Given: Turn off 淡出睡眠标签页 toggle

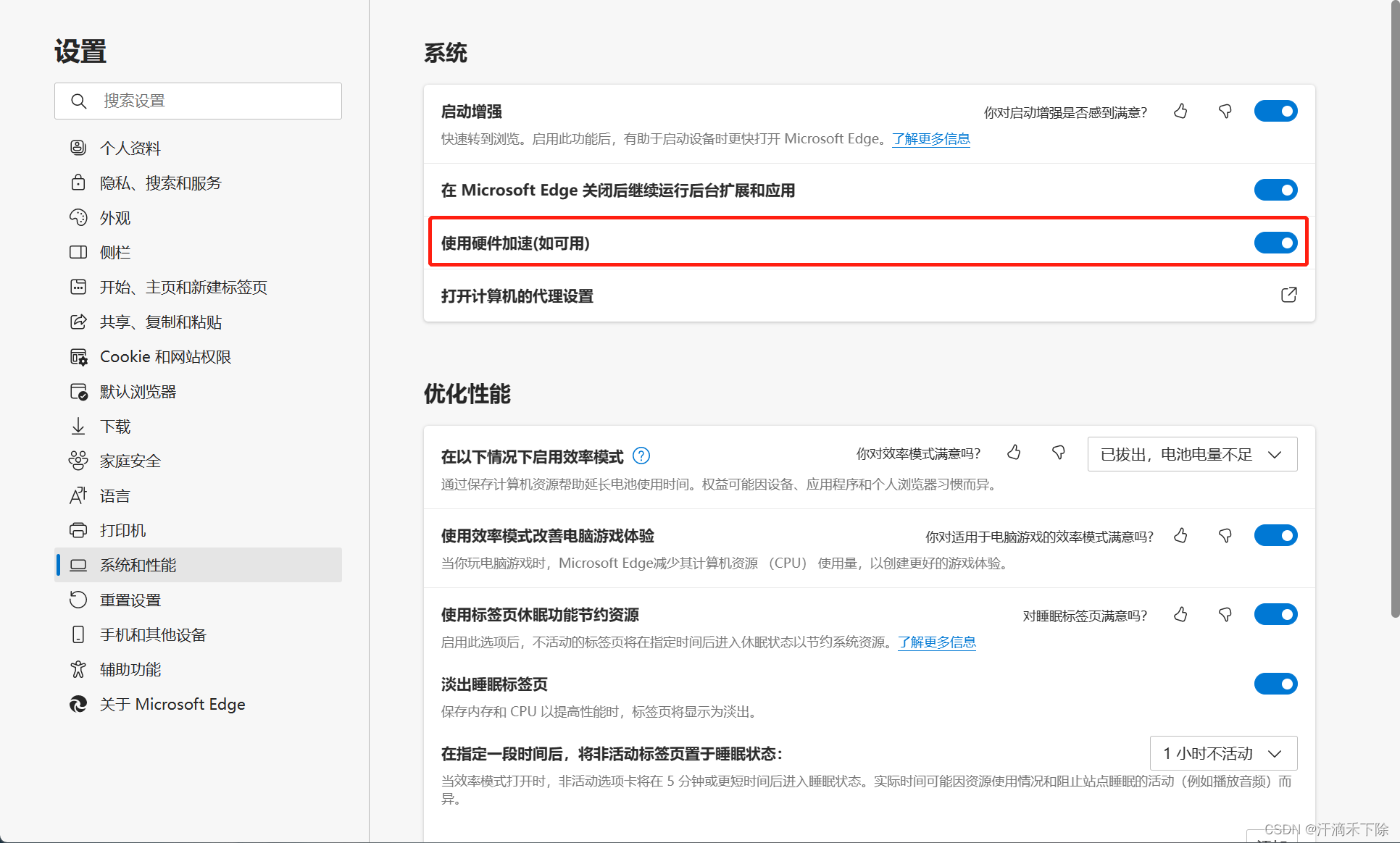Looking at the screenshot, I should click(1275, 684).
